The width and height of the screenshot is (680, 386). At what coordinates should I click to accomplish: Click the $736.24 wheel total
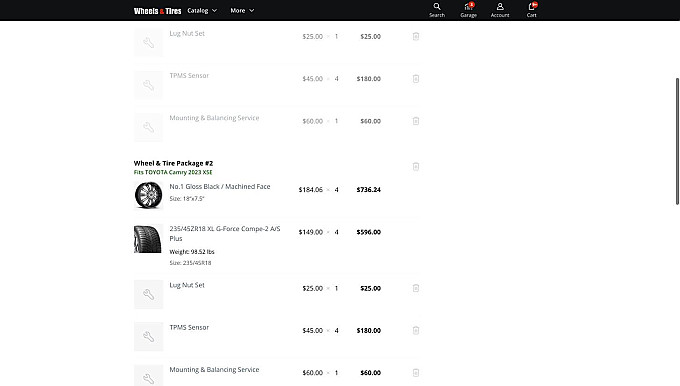pos(369,190)
